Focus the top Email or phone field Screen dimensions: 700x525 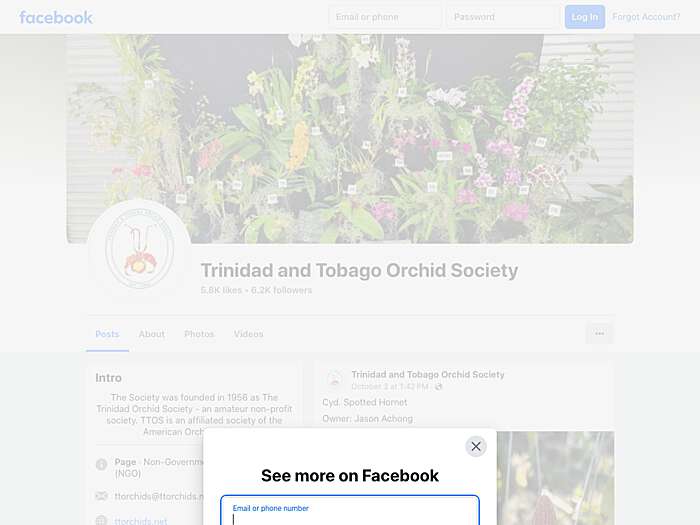pyautogui.click(x=385, y=17)
